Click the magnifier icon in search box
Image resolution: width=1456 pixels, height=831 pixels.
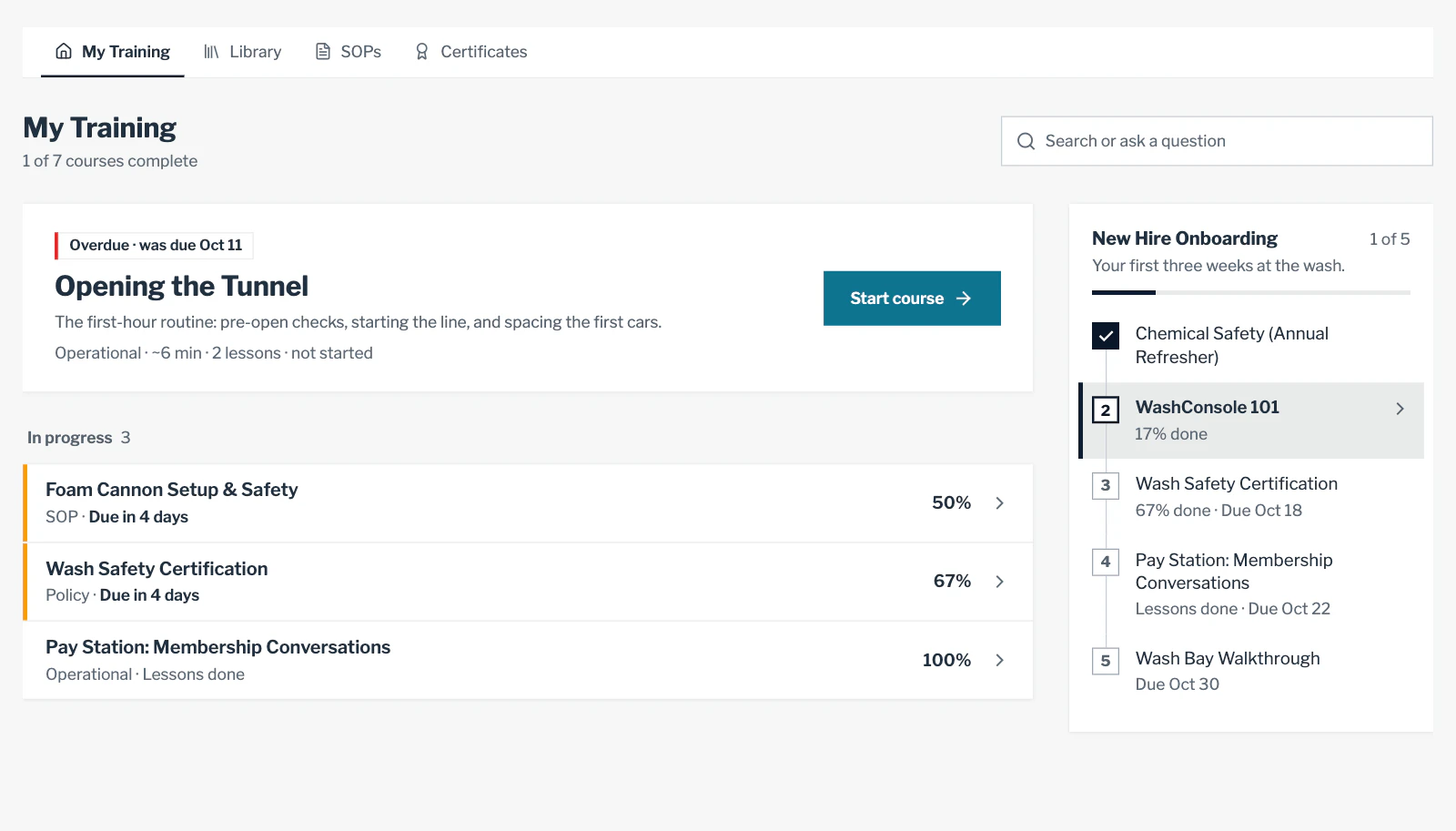pos(1026,141)
